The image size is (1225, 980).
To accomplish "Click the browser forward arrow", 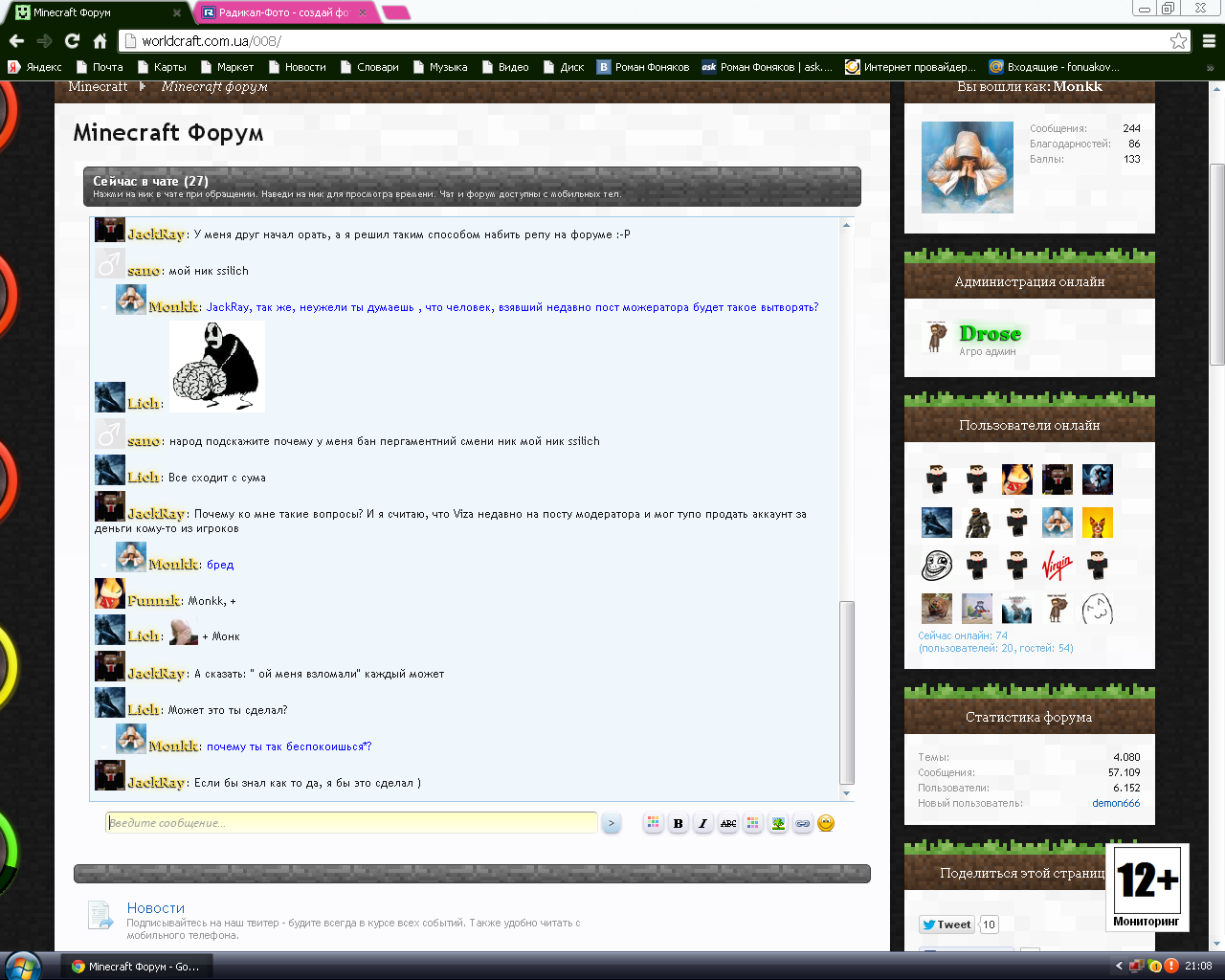I will [44, 41].
